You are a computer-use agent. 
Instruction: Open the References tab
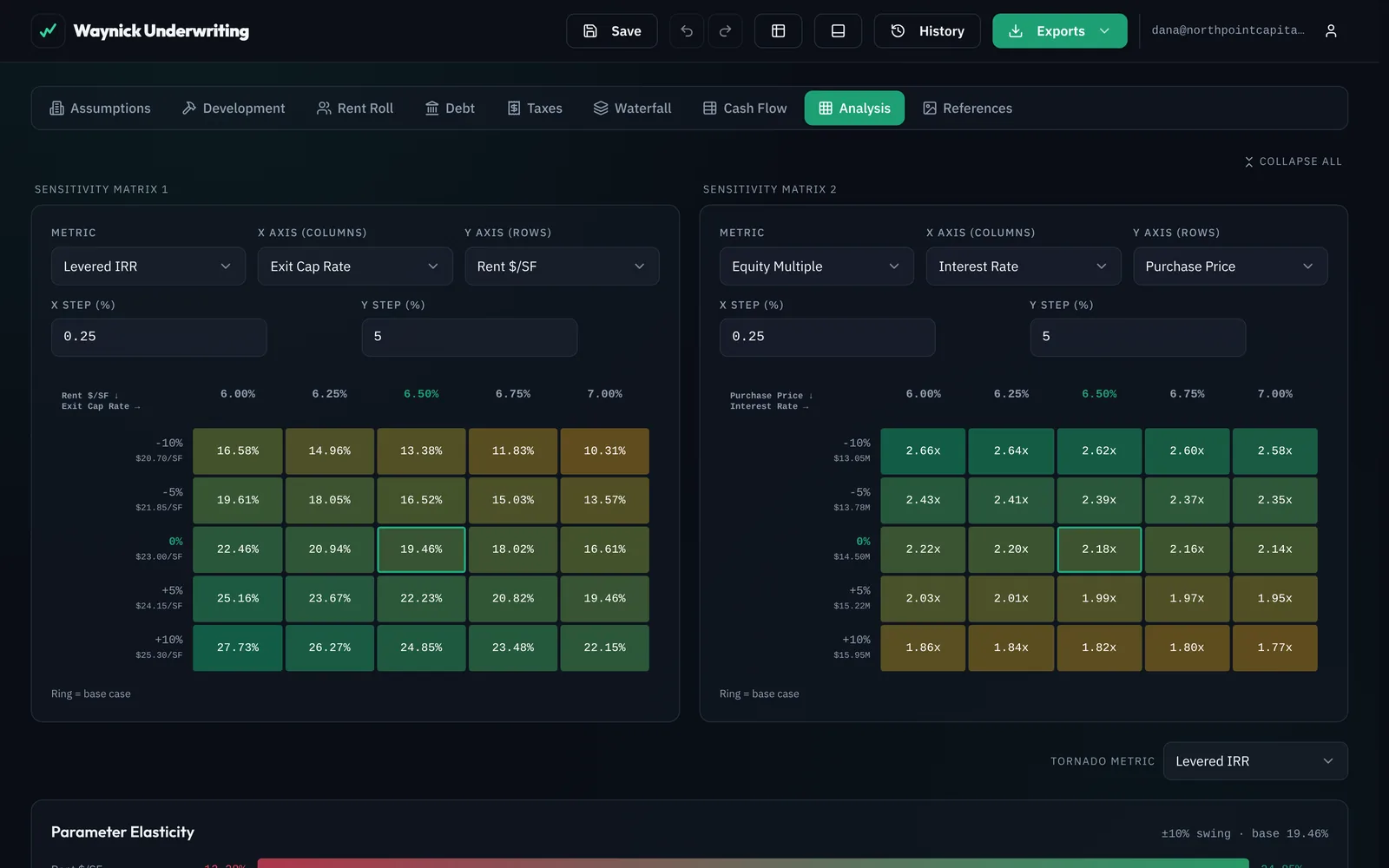tap(967, 108)
